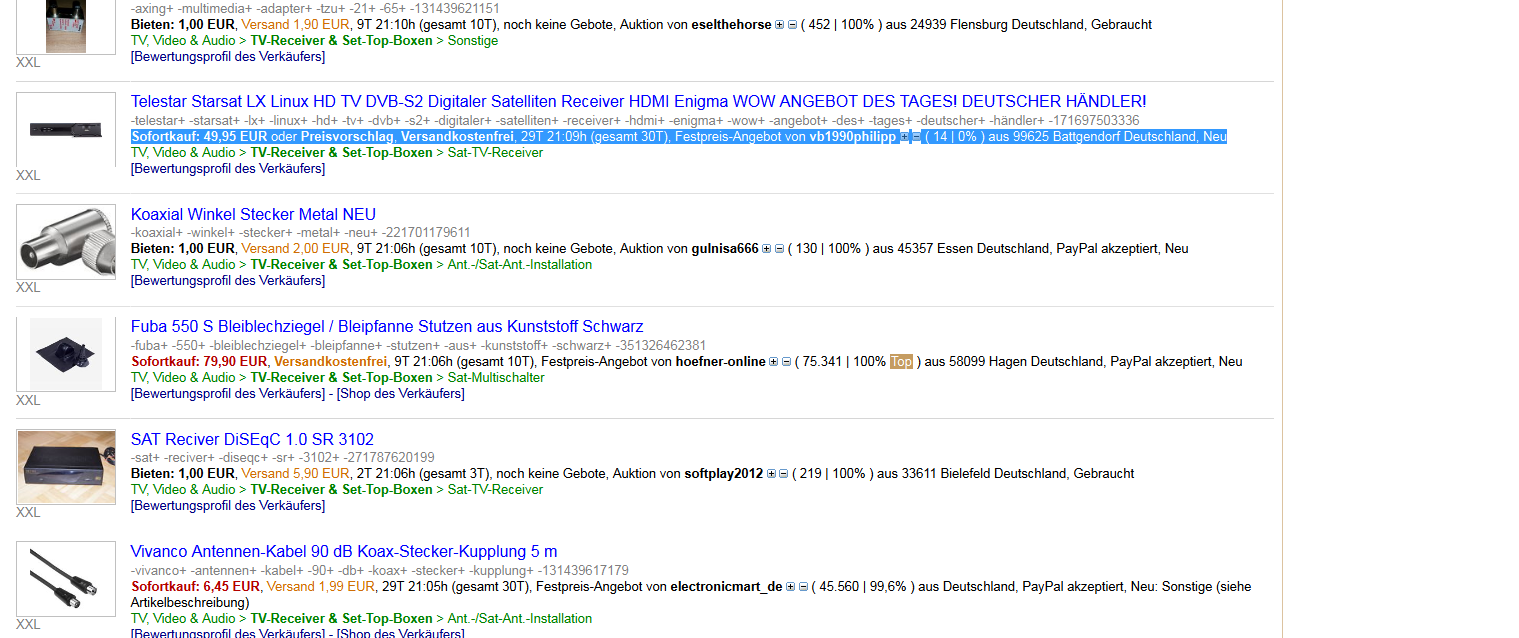Open SAT Reciver DiSEqC 1.0 SR 3102 listing
Screen dimensions: 1519x638
(252, 440)
